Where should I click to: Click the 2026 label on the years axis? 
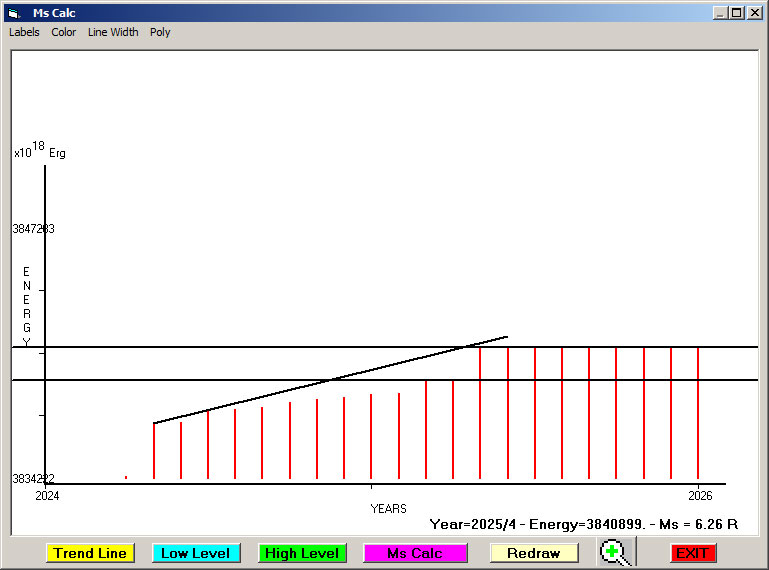[699, 495]
